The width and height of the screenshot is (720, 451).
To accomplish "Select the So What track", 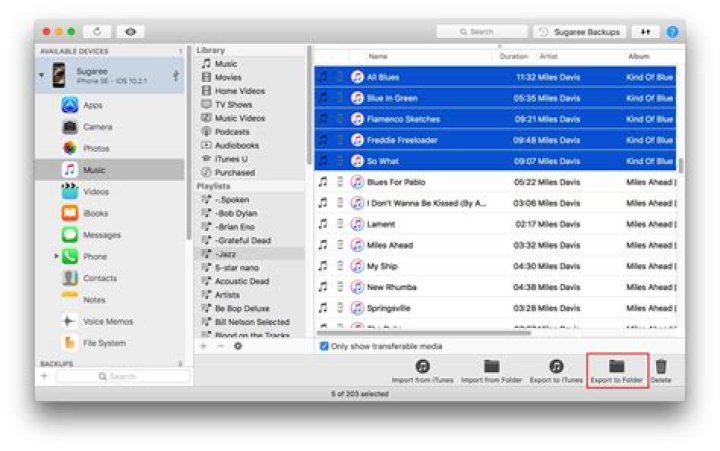I will pos(495,161).
